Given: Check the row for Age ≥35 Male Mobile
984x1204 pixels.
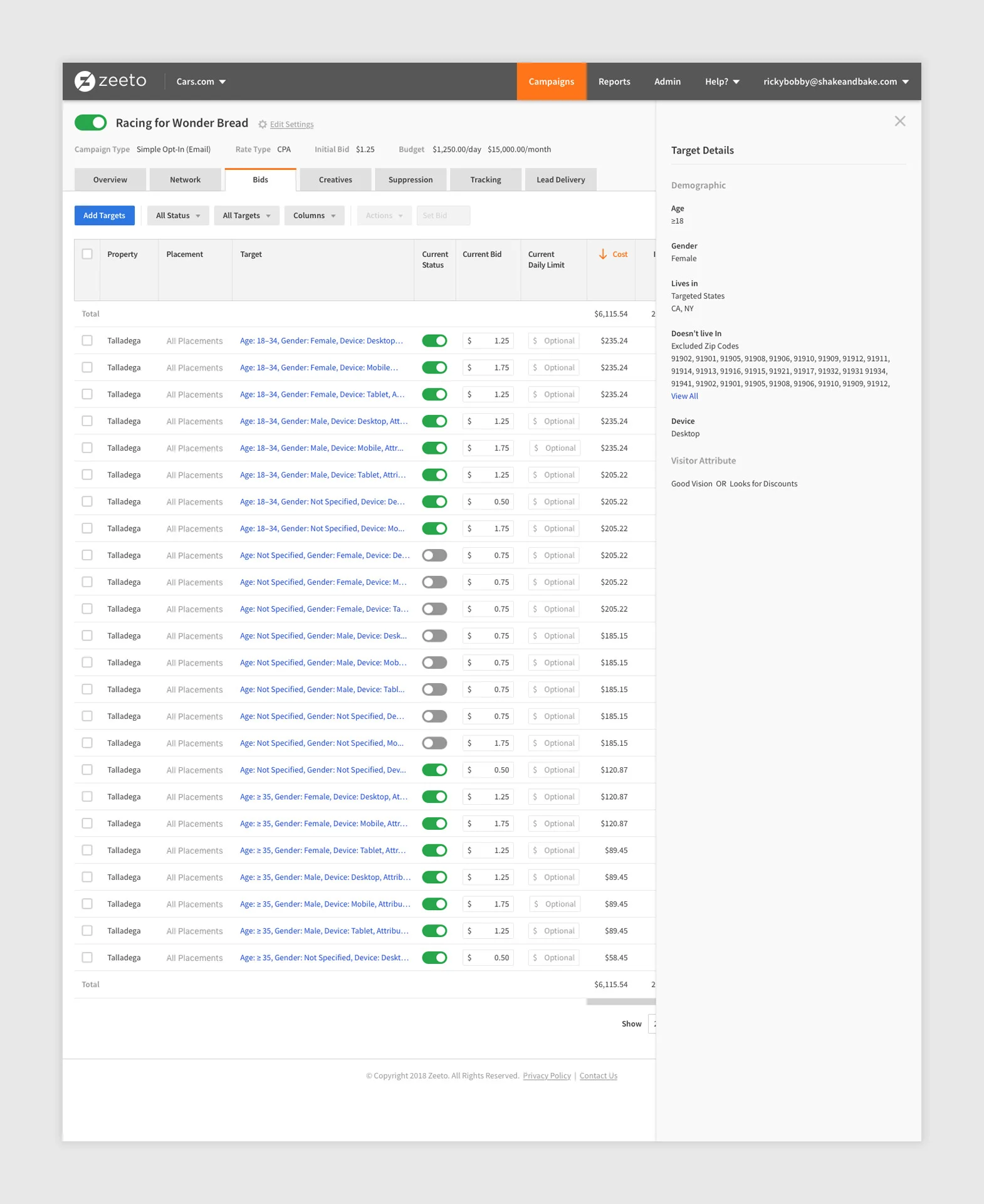Looking at the screenshot, I should (87, 904).
